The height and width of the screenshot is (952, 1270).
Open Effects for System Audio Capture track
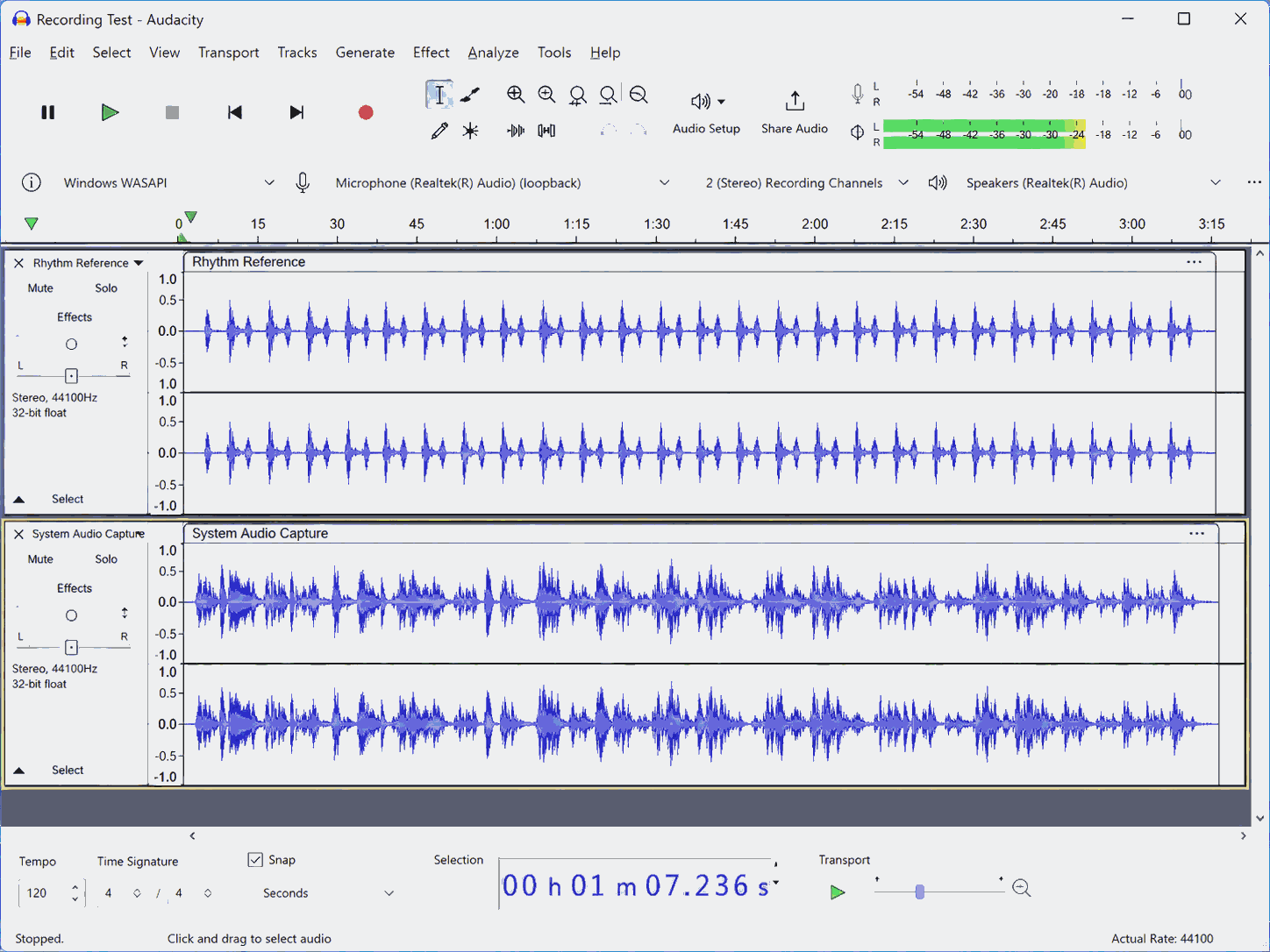pyautogui.click(x=75, y=587)
